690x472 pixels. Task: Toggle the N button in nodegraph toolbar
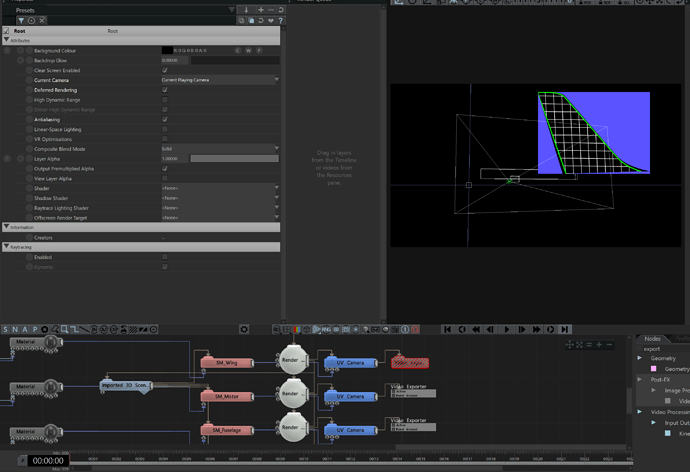coord(15,329)
